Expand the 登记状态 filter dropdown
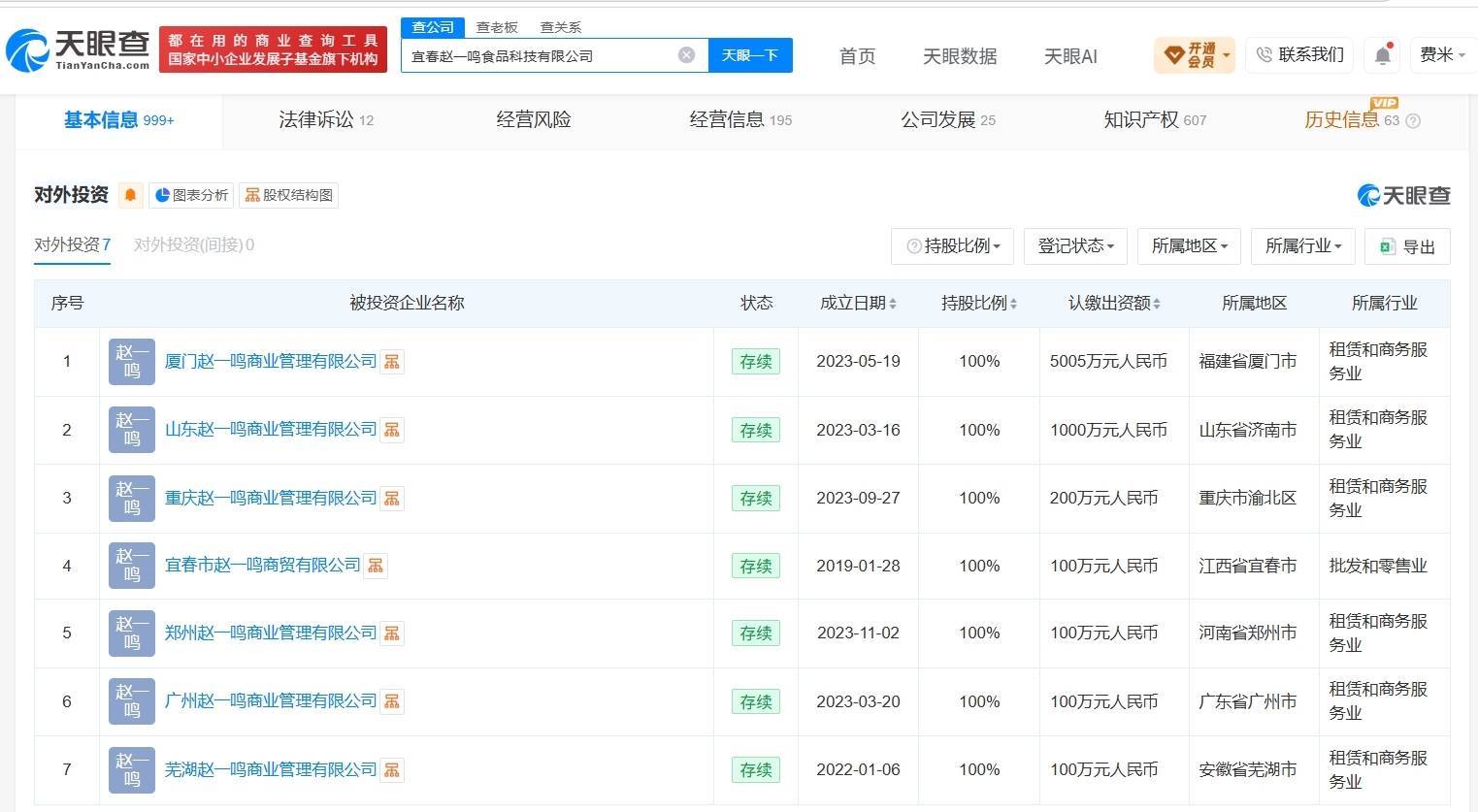 point(1075,246)
